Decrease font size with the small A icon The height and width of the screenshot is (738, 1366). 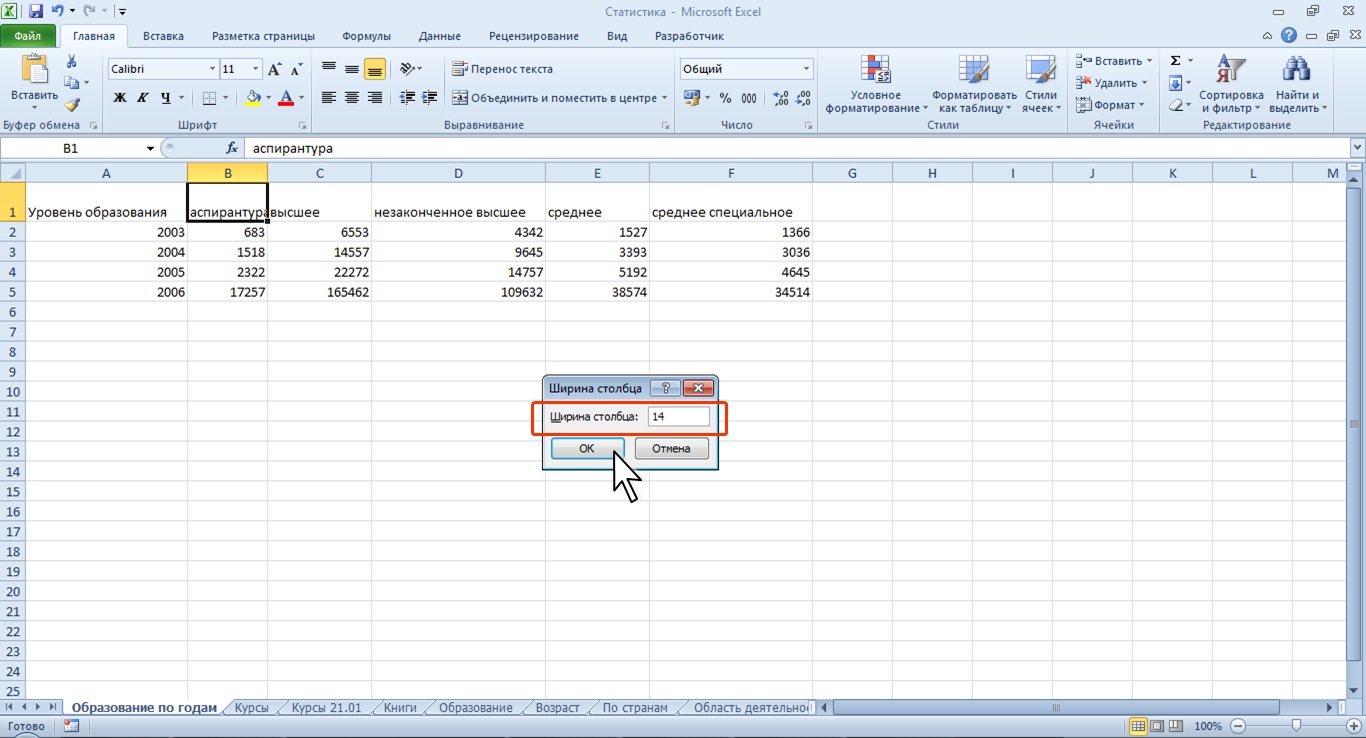[294, 70]
